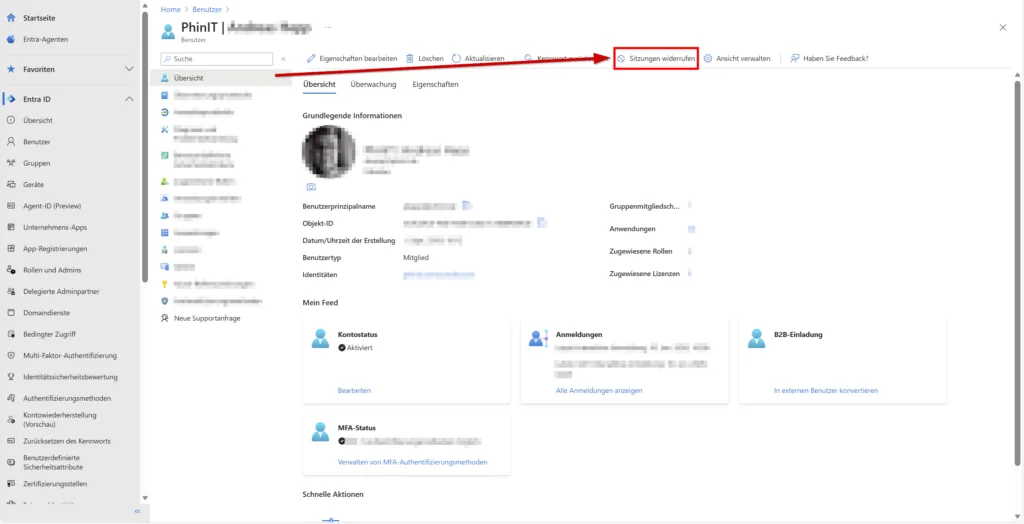Click the Löschen trash icon
The width and height of the screenshot is (1024, 524).
410,59
